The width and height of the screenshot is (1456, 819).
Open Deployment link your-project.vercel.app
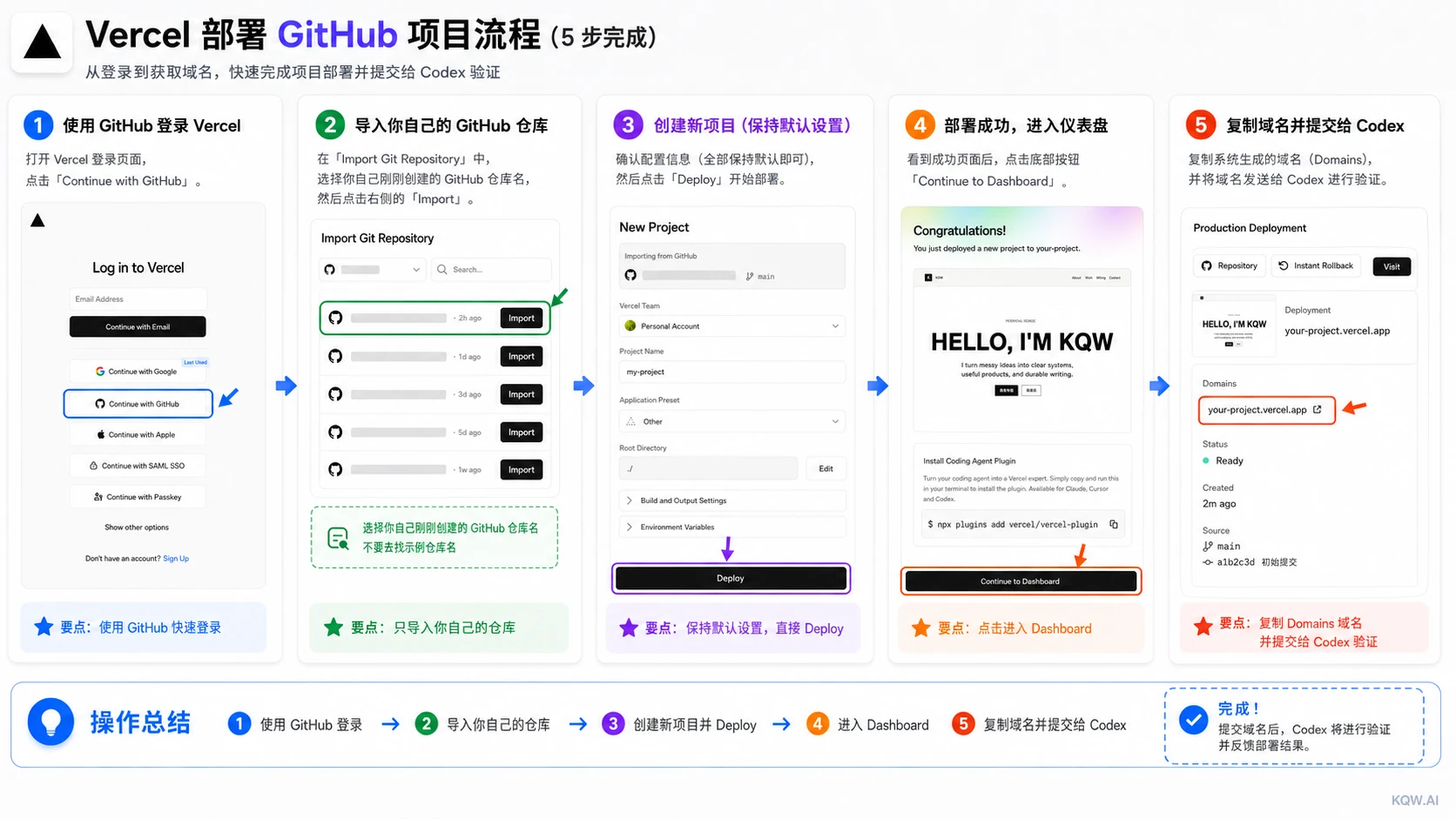tap(1337, 331)
